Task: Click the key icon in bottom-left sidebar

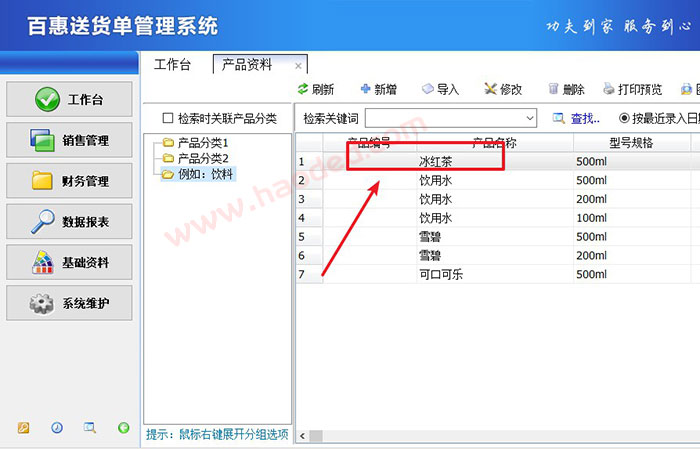Action: point(24,428)
